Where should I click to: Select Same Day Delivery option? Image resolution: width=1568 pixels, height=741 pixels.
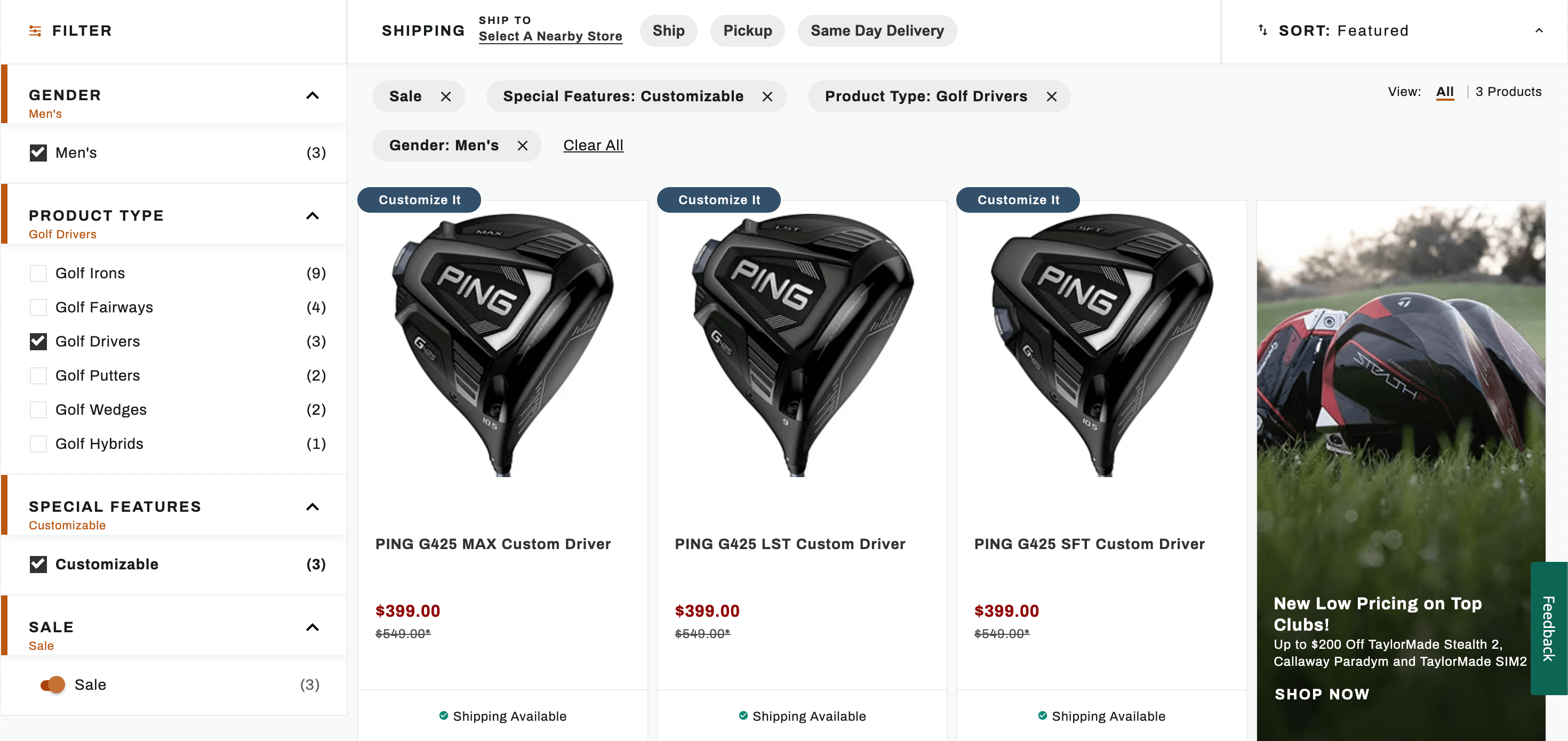click(876, 31)
